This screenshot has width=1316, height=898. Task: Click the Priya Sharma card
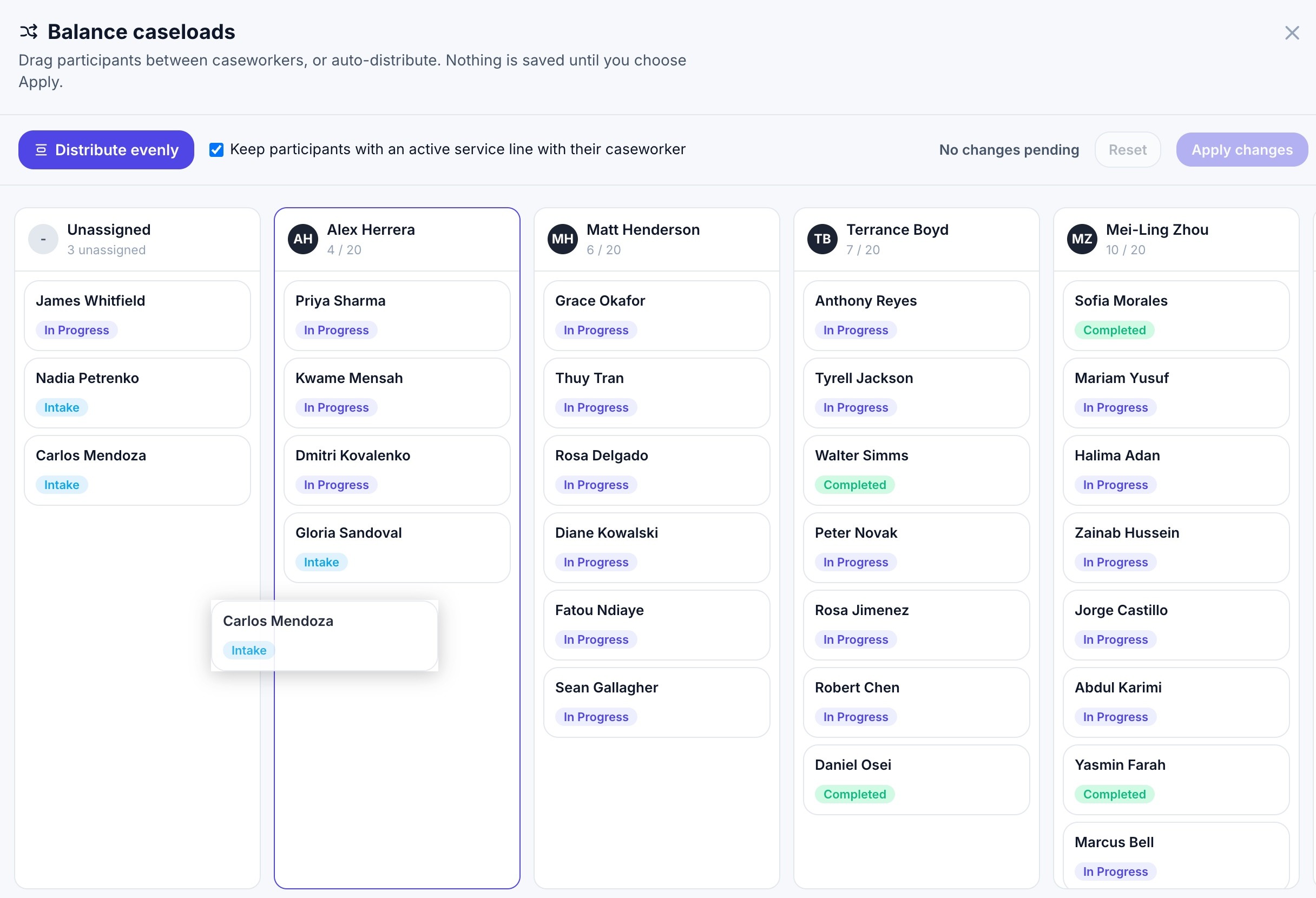397,315
